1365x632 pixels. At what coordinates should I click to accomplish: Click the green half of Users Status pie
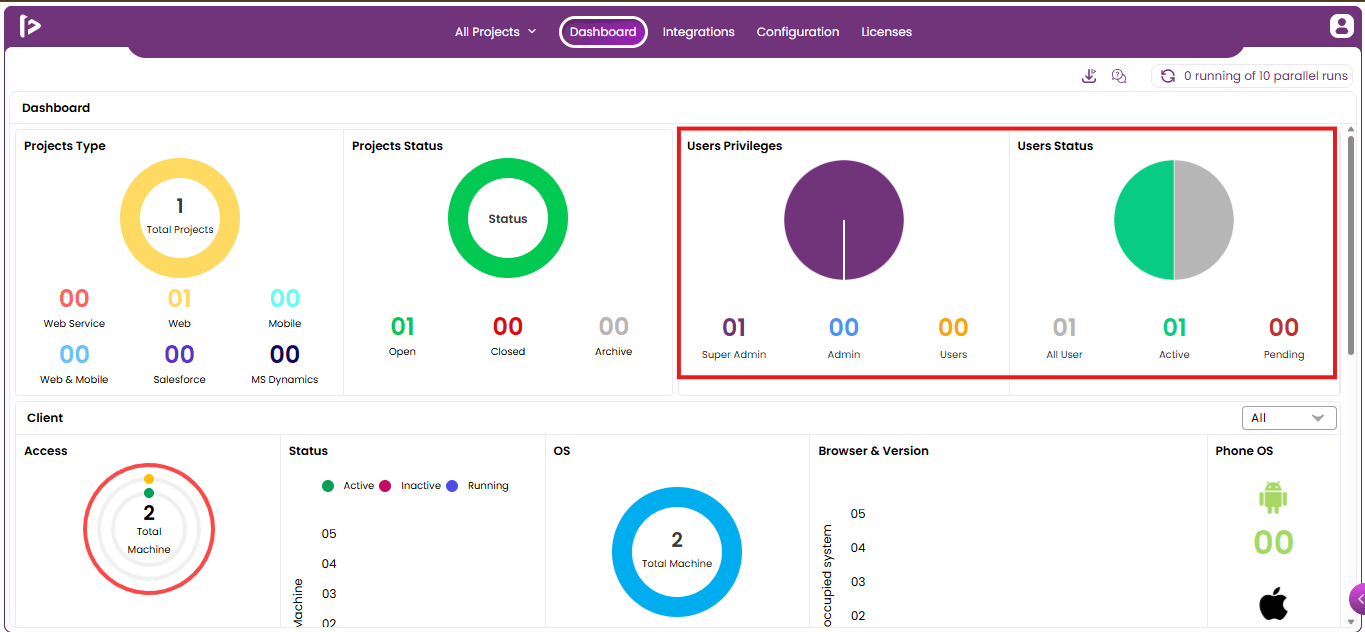(x=1144, y=220)
